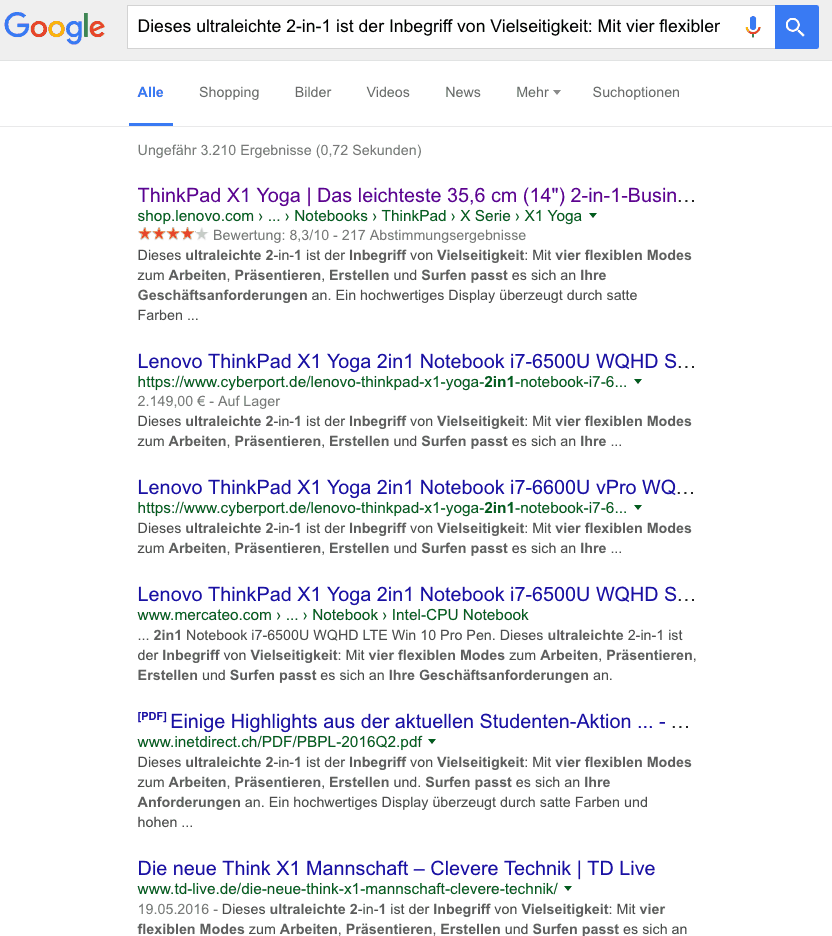Expand the Mehr dropdown menu
The image size is (832, 936).
tap(538, 92)
